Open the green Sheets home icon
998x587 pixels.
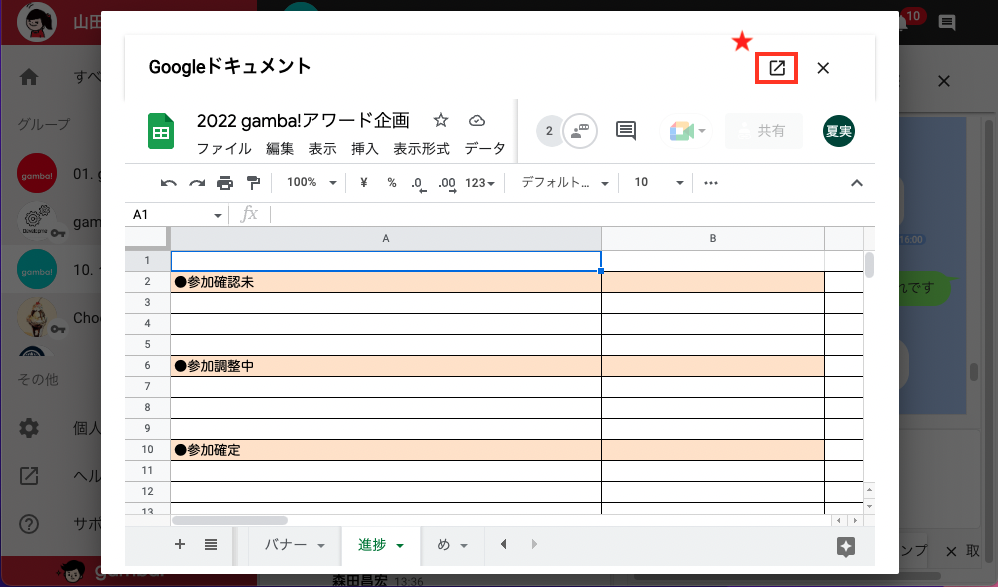(x=161, y=131)
